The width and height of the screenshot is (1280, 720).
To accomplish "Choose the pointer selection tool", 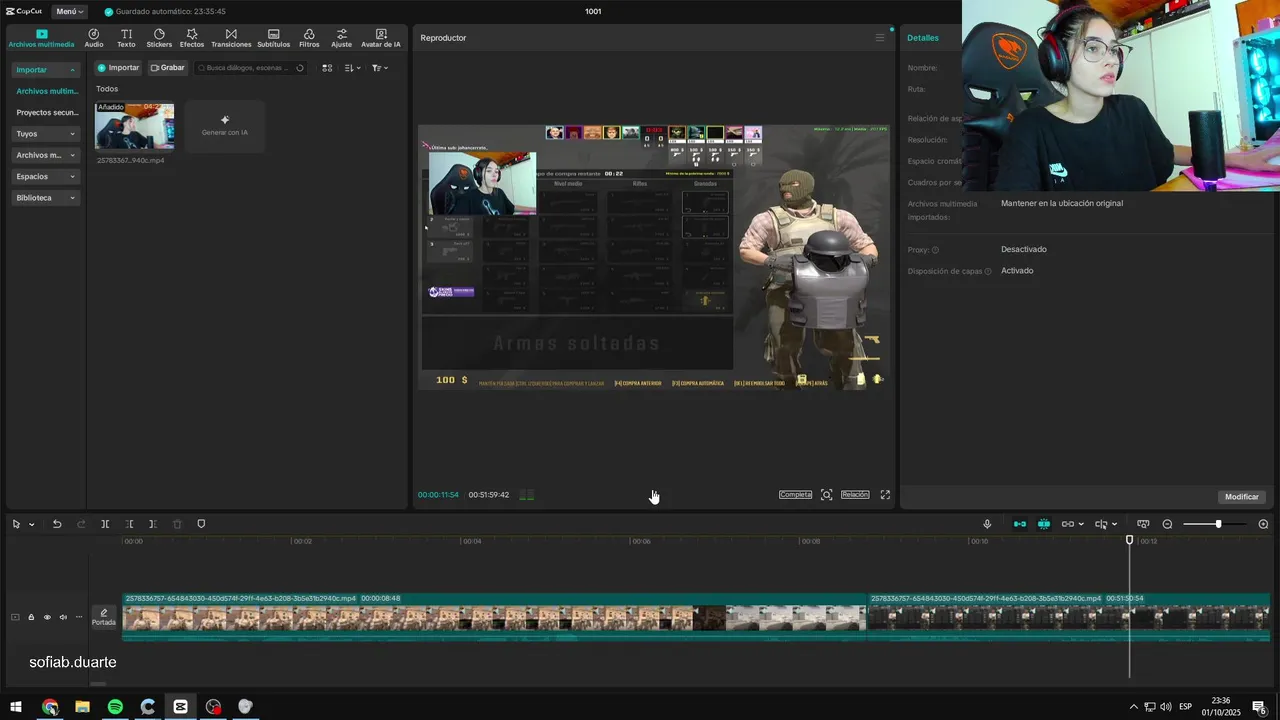I will click(x=16, y=524).
